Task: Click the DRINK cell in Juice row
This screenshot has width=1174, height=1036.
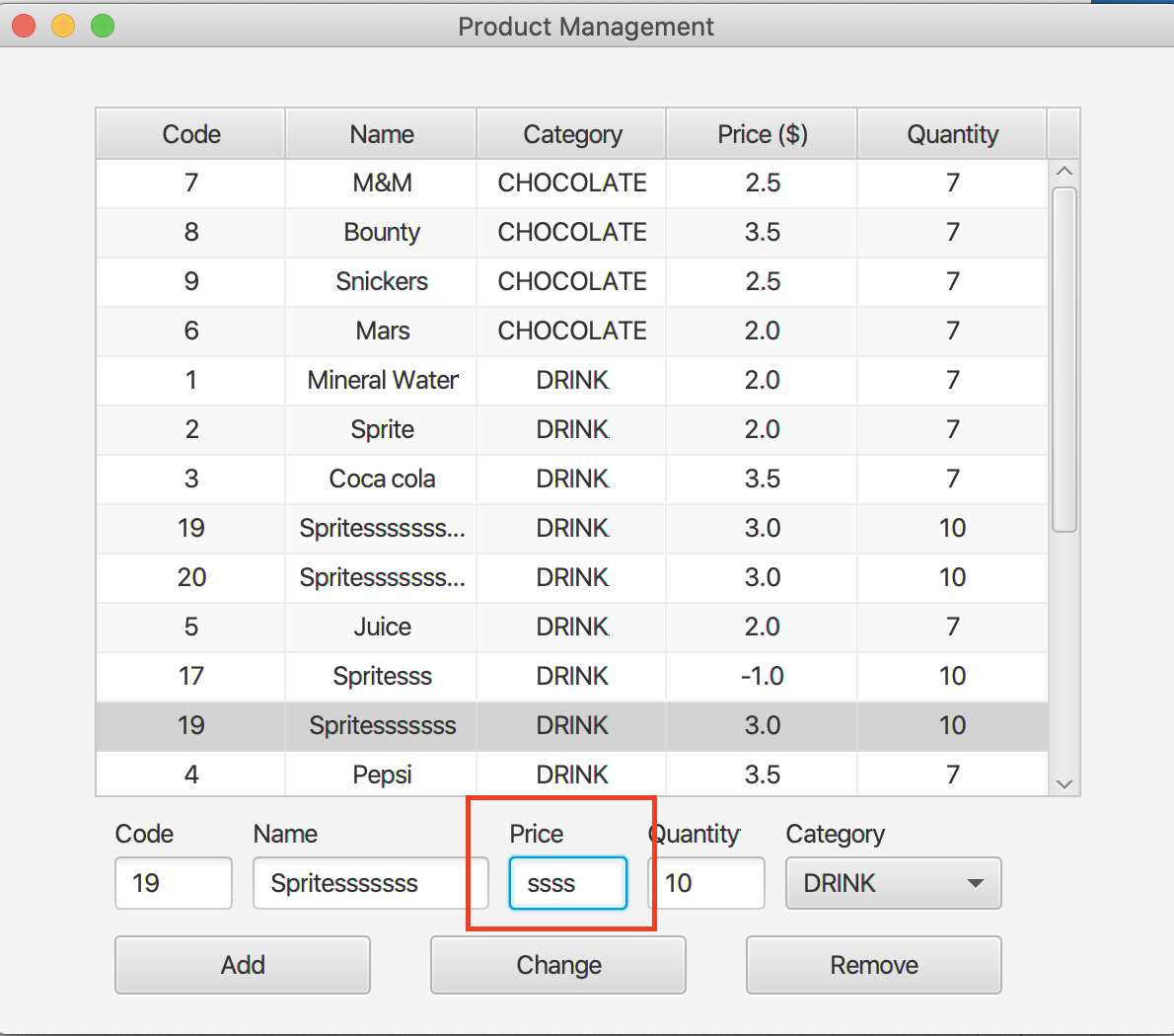Action: click(x=572, y=627)
